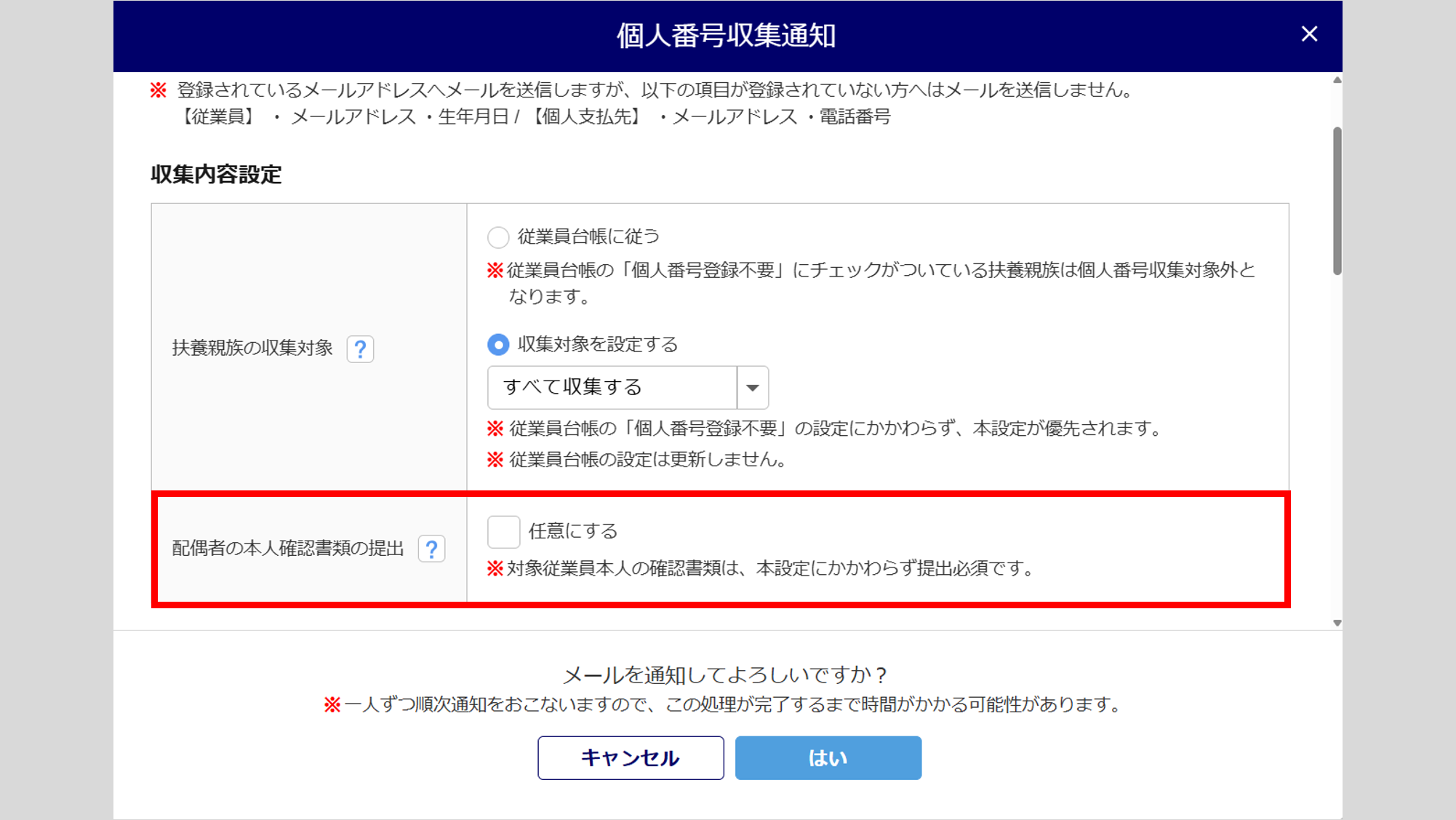Confirm with the はい button
1456x820 pixels.
[828, 758]
